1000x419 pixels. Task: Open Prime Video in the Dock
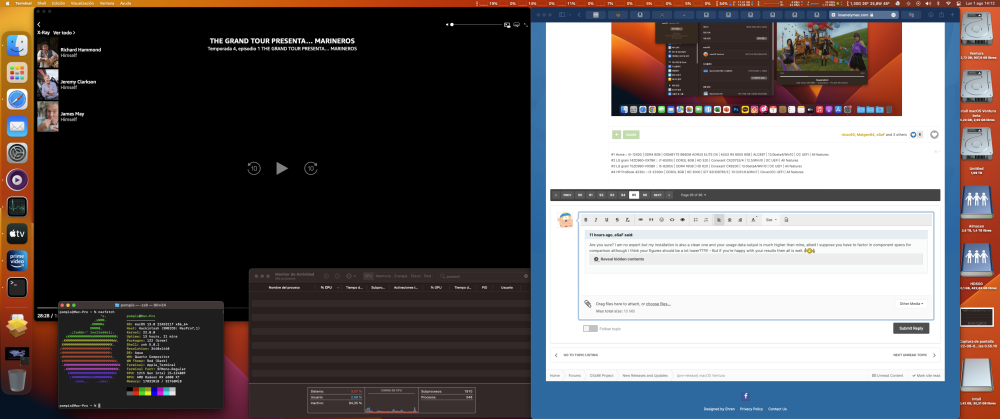point(17,260)
